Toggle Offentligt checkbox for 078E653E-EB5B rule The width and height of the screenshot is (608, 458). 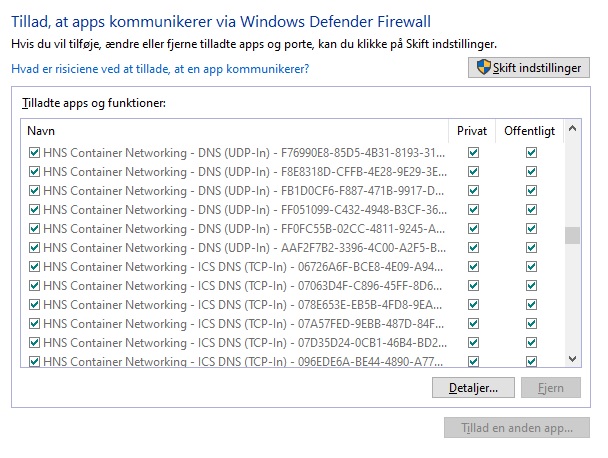[x=531, y=304]
